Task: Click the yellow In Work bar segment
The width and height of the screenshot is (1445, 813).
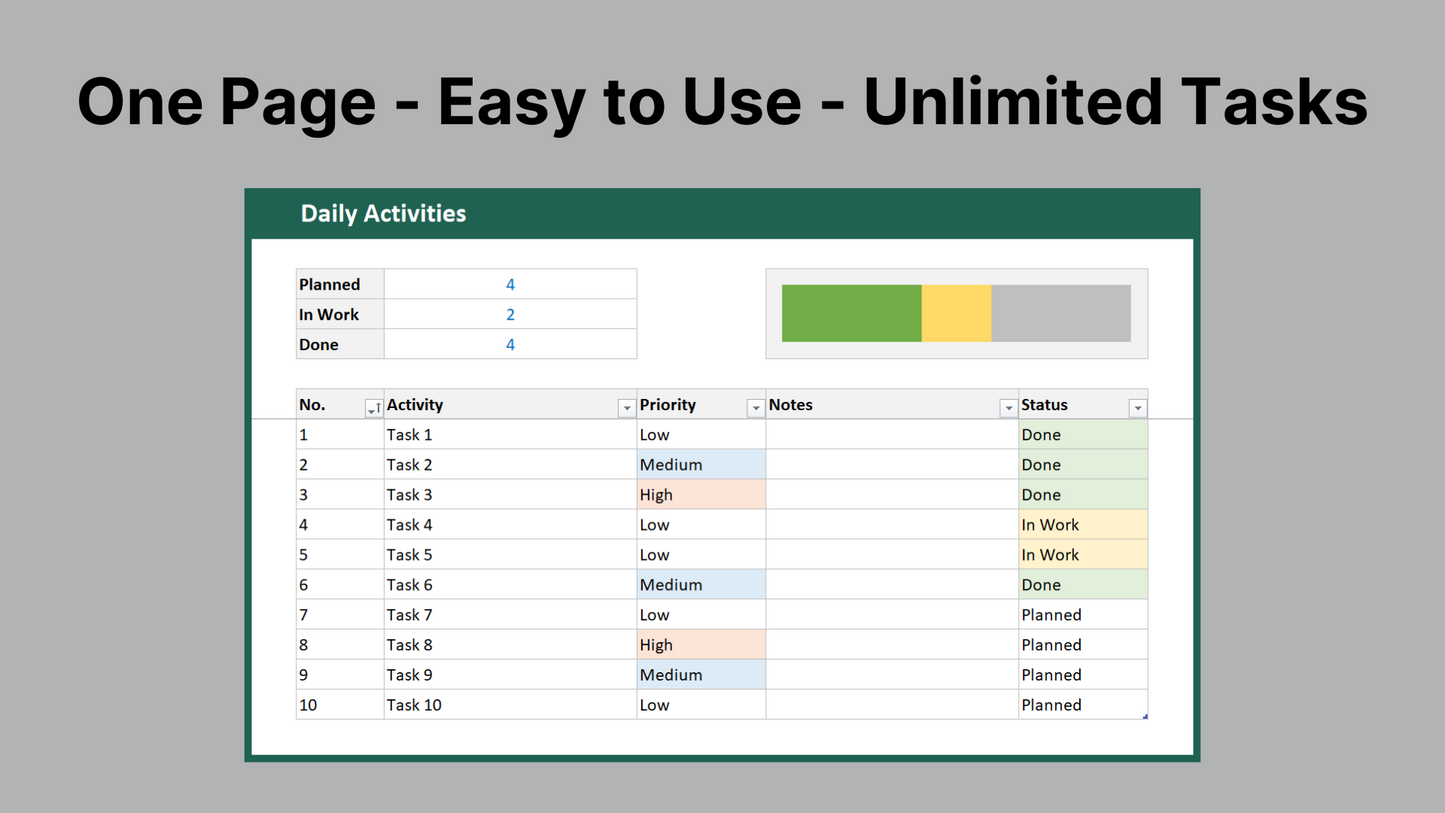Action: coord(956,313)
